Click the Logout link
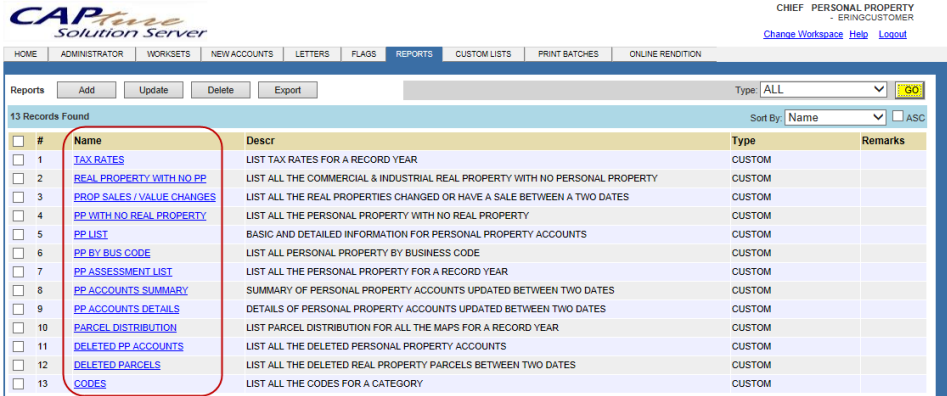 click(x=892, y=34)
